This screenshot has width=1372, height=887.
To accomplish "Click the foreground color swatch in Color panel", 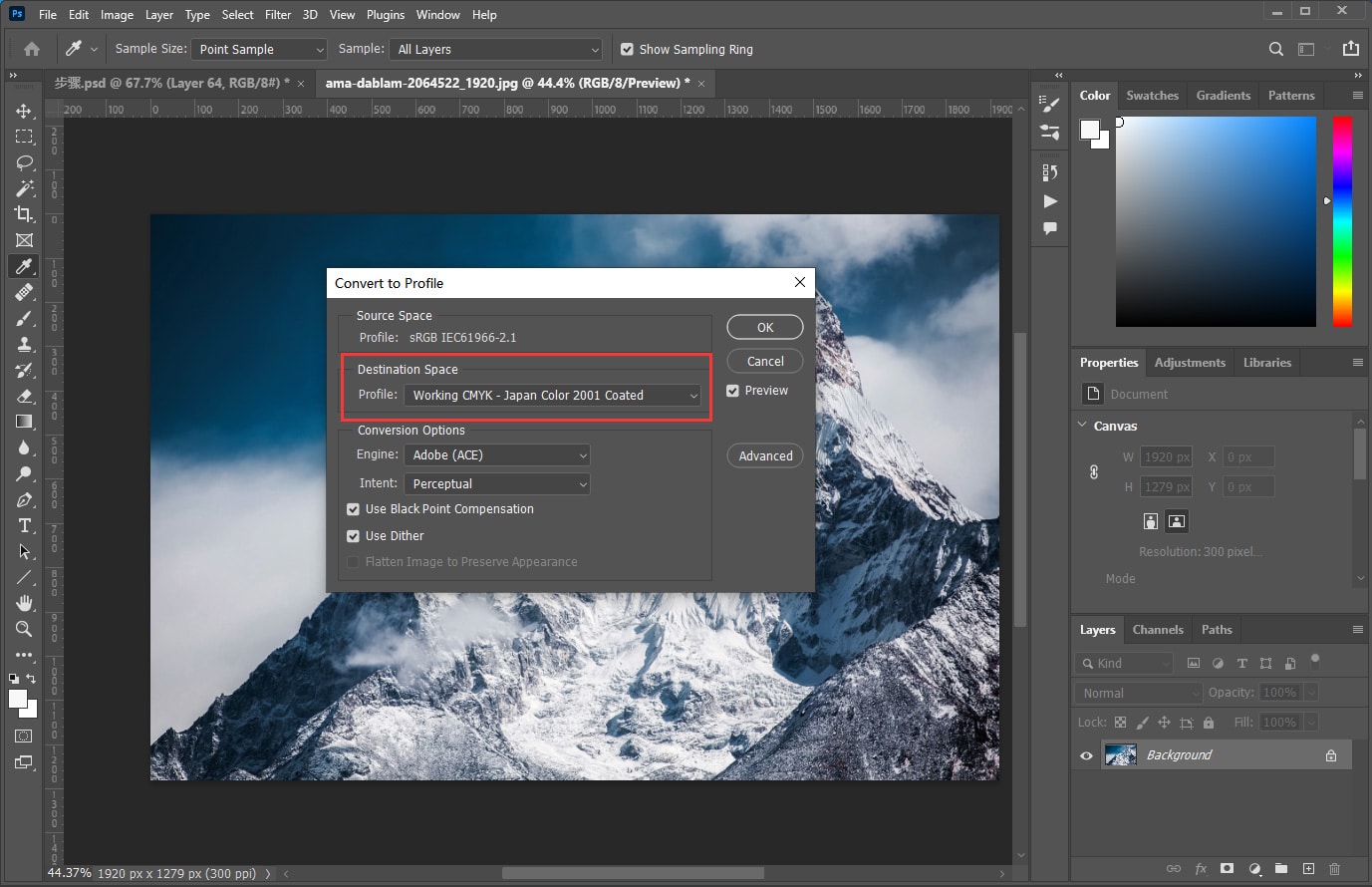I will pos(1090,130).
